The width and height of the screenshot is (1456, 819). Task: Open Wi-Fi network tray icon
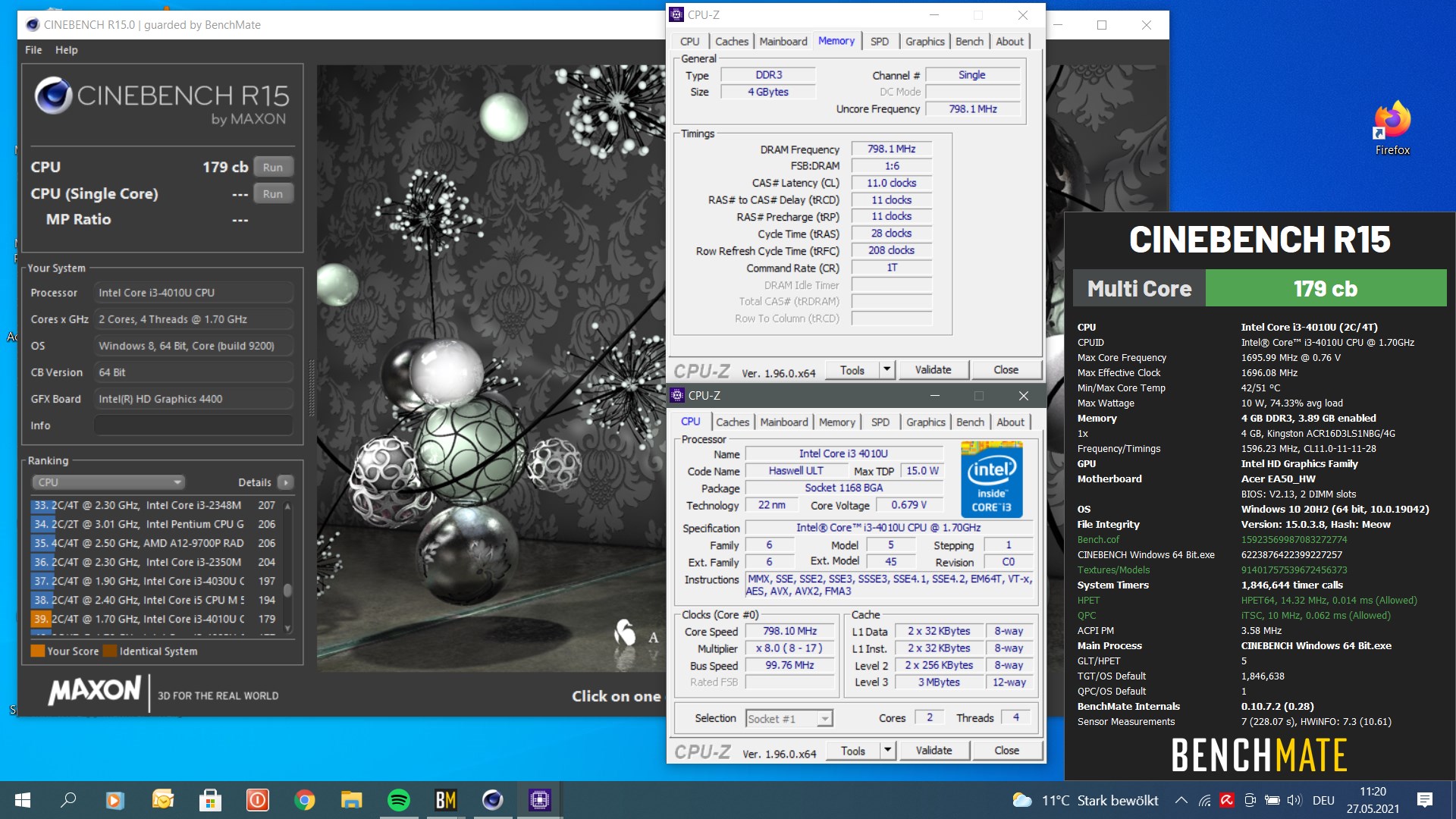(x=1204, y=800)
